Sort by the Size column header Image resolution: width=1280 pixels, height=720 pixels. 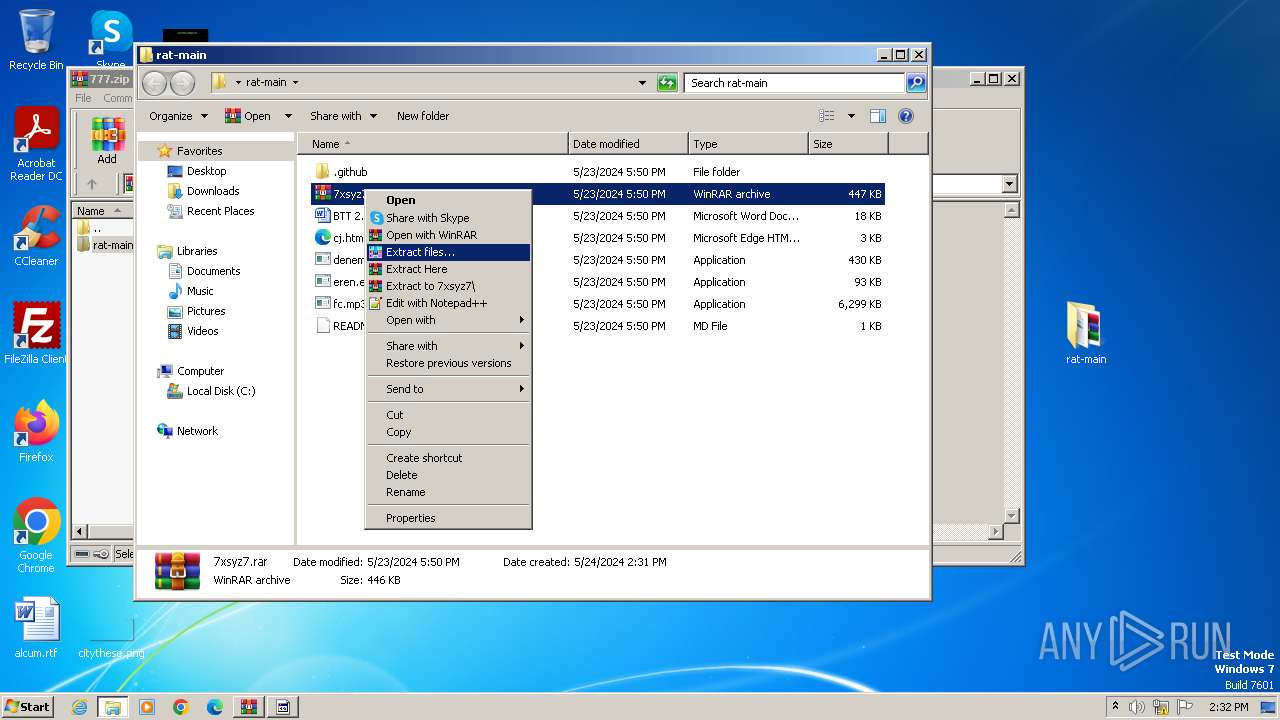[848, 144]
